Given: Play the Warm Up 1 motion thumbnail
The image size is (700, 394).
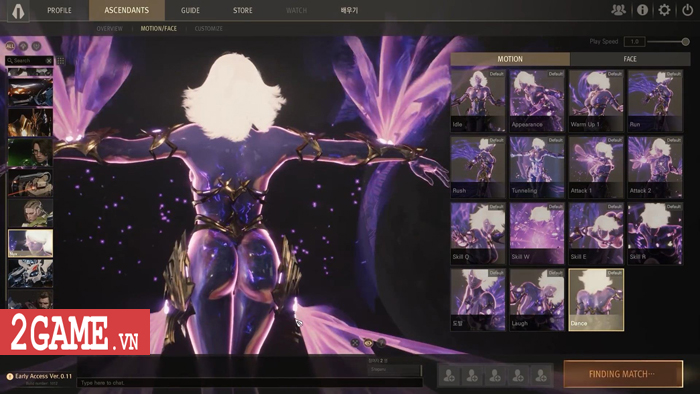Looking at the screenshot, I should (596, 100).
